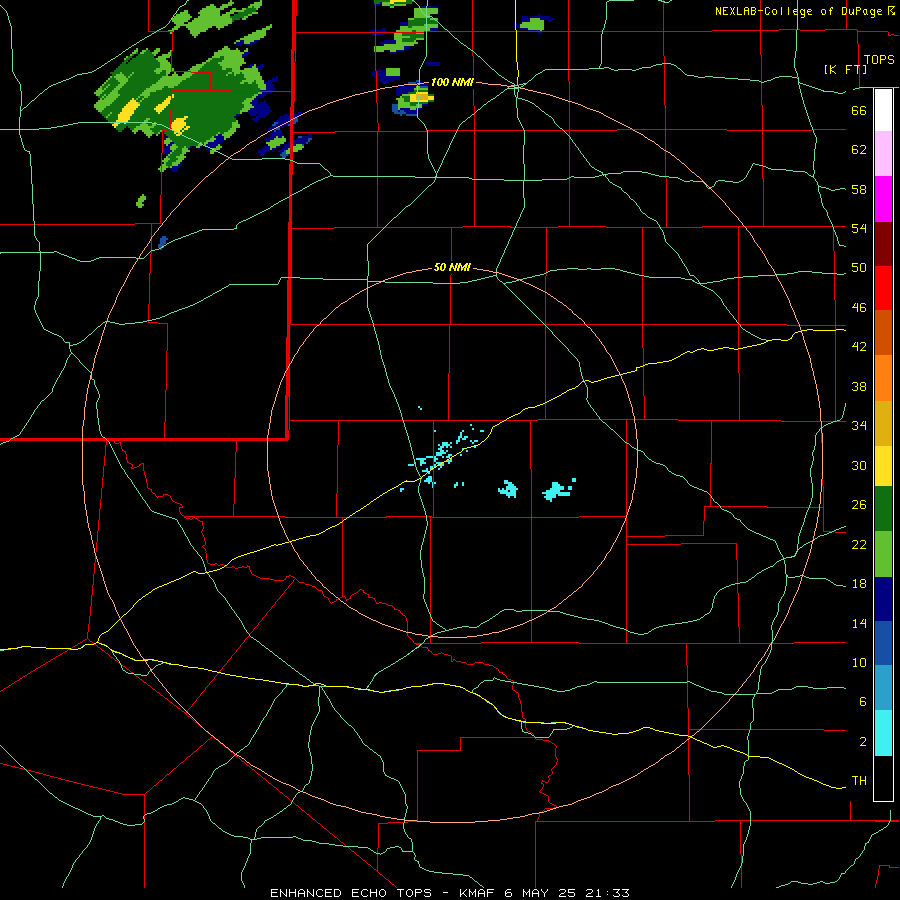Click the 18 value on the legend
900x900 pixels.
pyautogui.click(x=859, y=584)
